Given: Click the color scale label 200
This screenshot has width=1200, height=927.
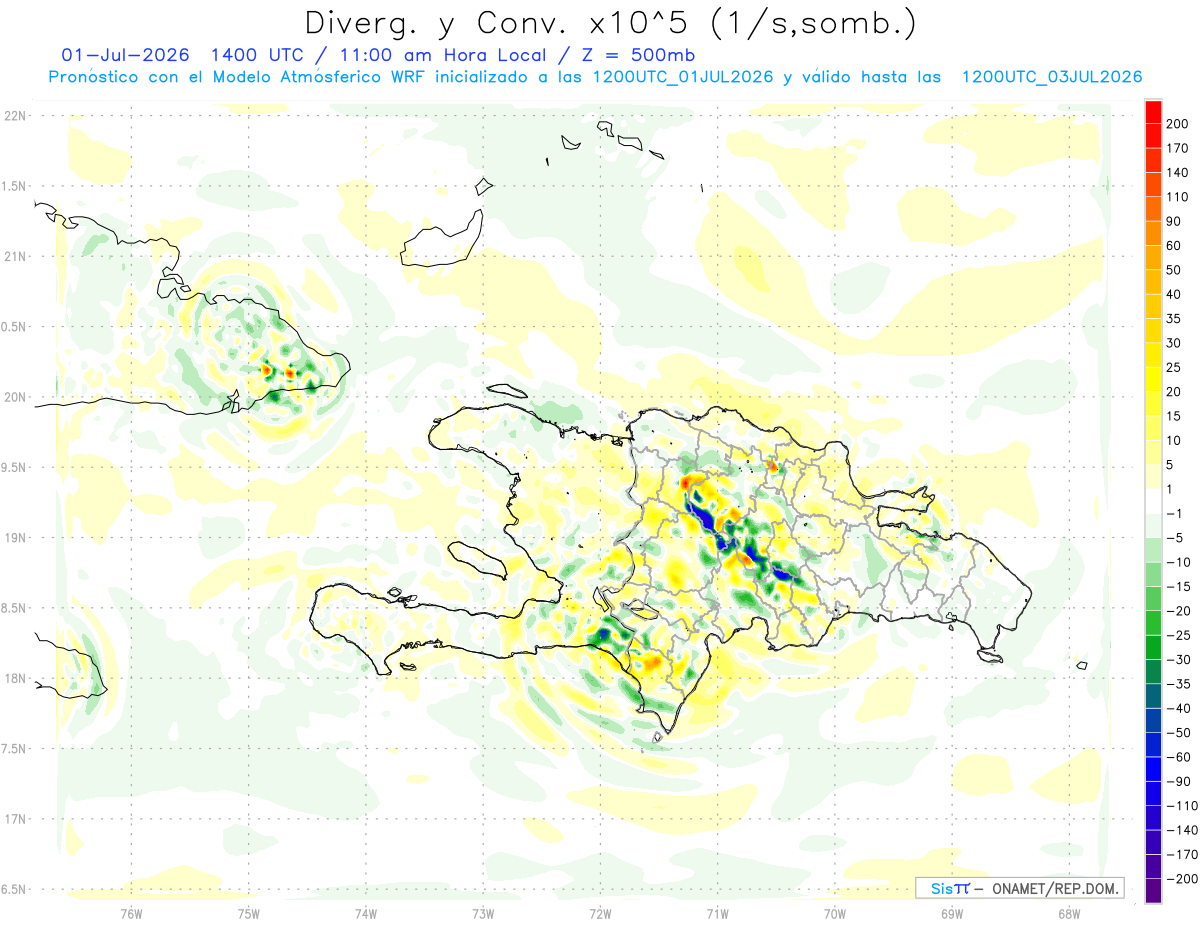Looking at the screenshot, I should tap(1178, 123).
